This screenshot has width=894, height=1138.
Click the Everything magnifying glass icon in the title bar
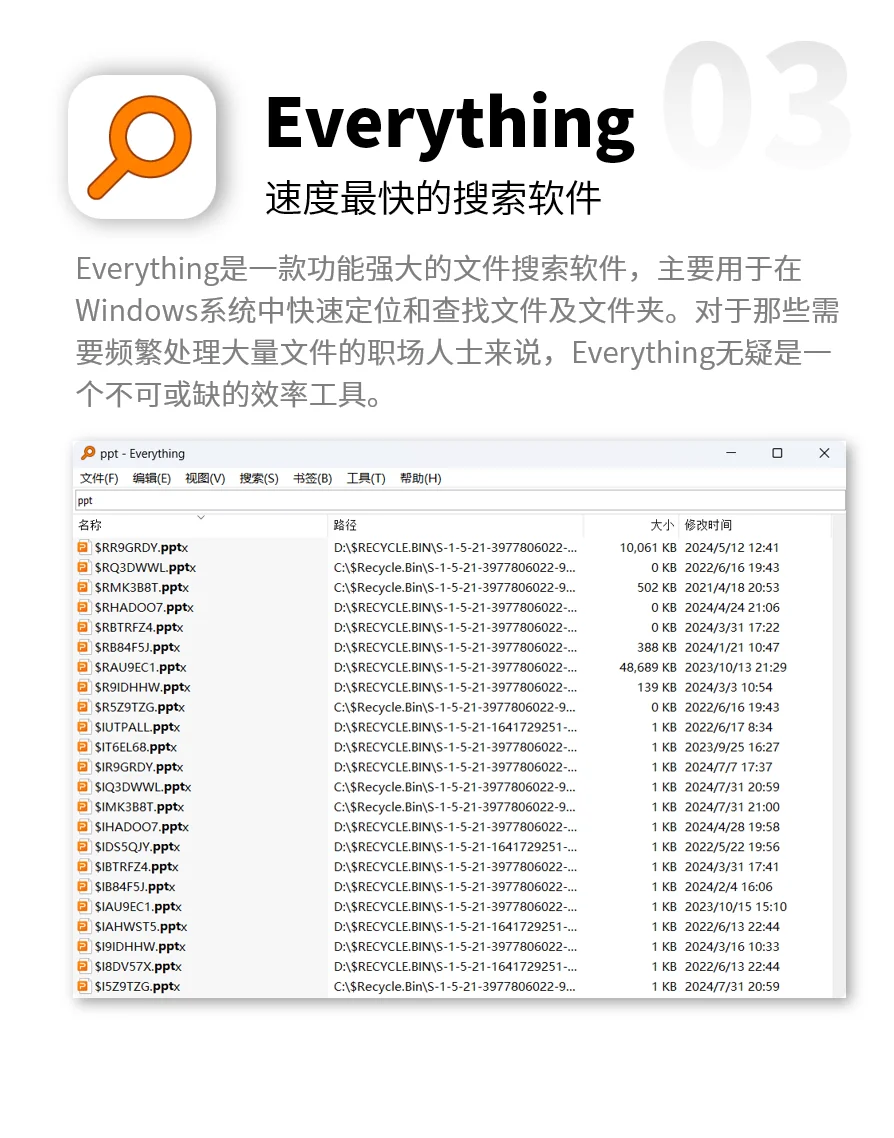[x=88, y=453]
